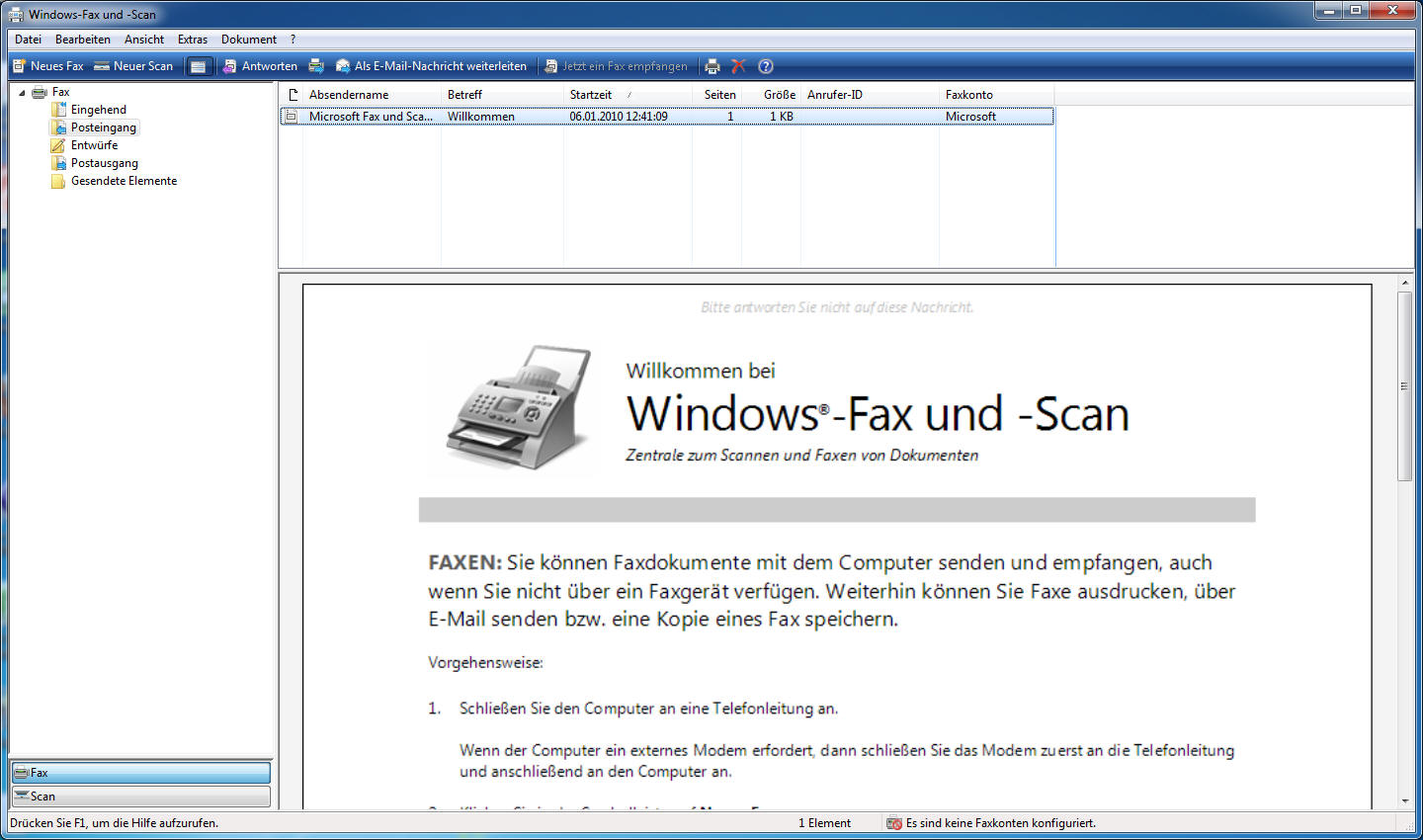1423x840 pixels.
Task: Click the Gesendete Elemente folder icon
Action: point(58,181)
